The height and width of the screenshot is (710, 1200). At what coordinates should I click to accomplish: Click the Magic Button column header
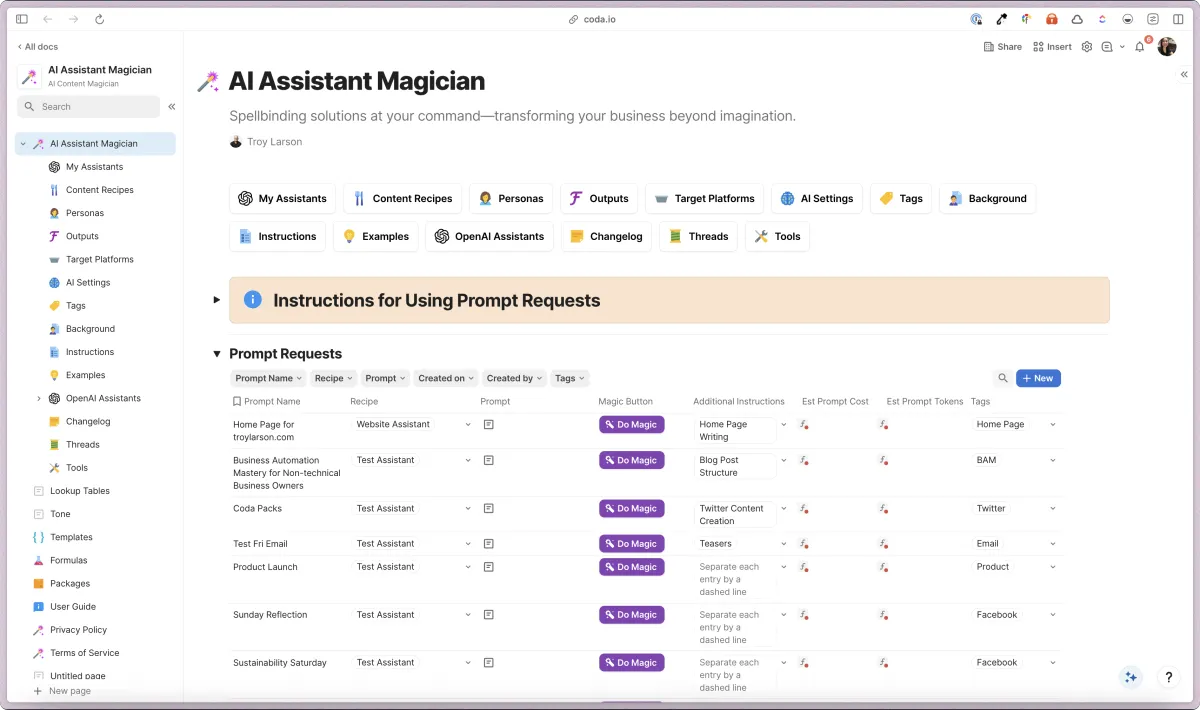tap(625, 402)
